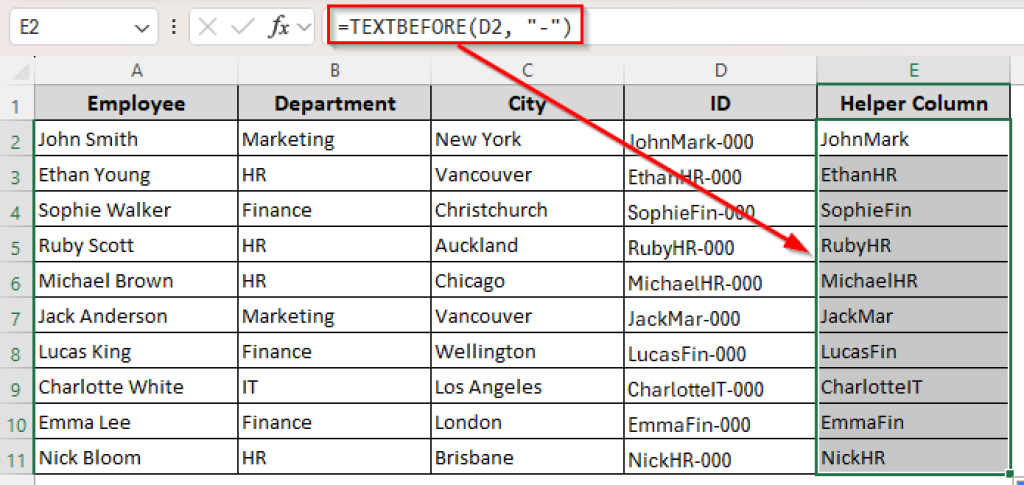The height and width of the screenshot is (485, 1024).
Task: Select column E header
Action: click(913, 69)
